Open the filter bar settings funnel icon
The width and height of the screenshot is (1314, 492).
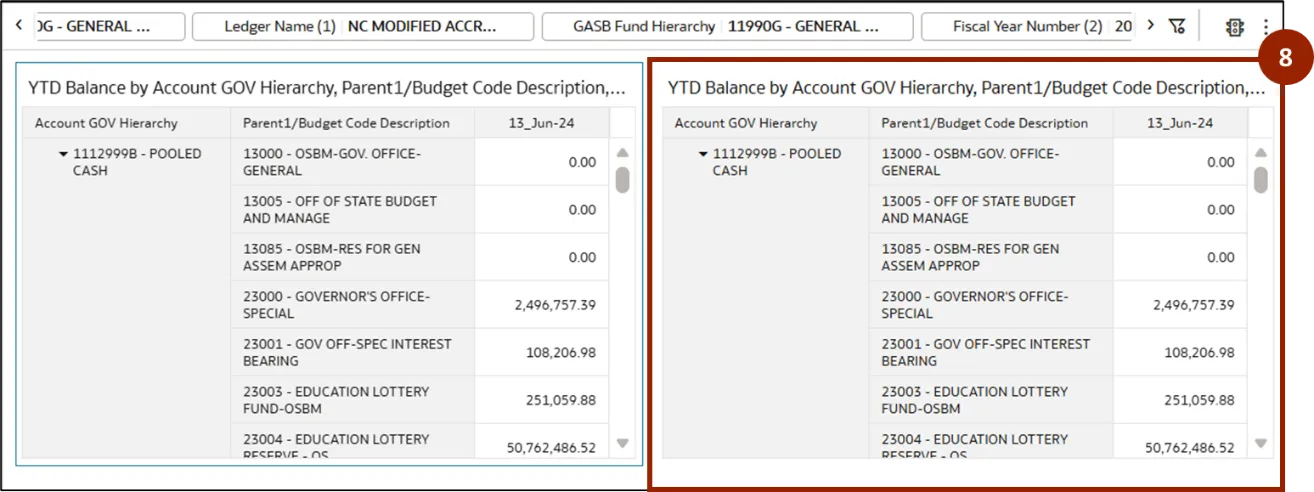pos(1177,26)
